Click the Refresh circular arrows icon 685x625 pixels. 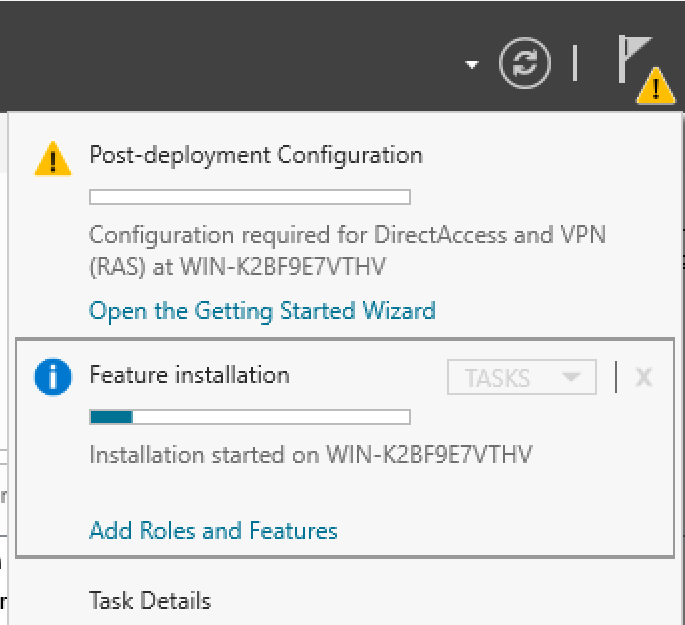[526, 64]
